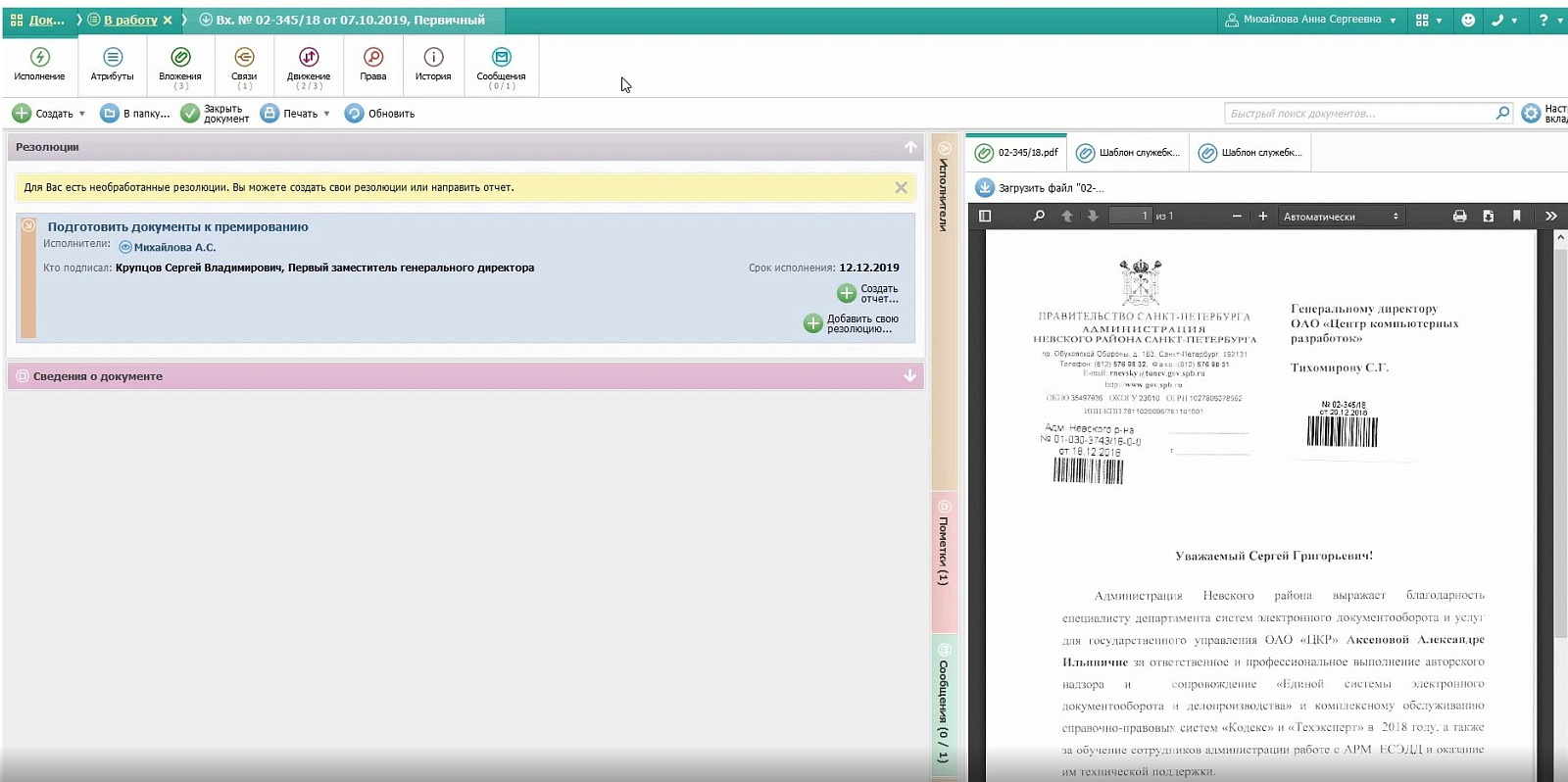1568x782 pixels.
Task: Select the second Шаблон служебк... attachment tab
Action: point(1250,153)
